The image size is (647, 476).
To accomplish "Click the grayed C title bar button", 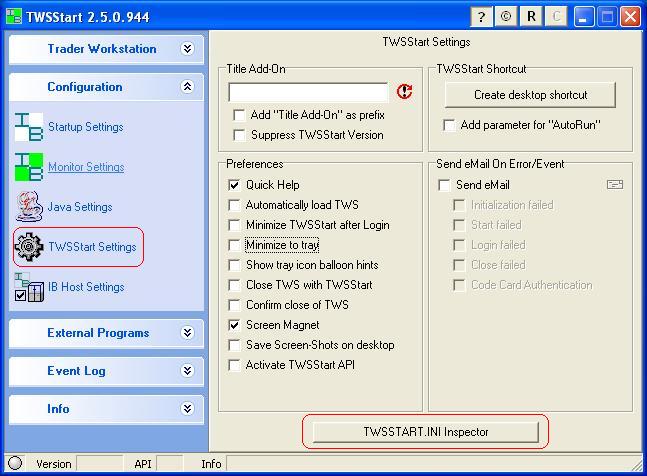I will [556, 17].
